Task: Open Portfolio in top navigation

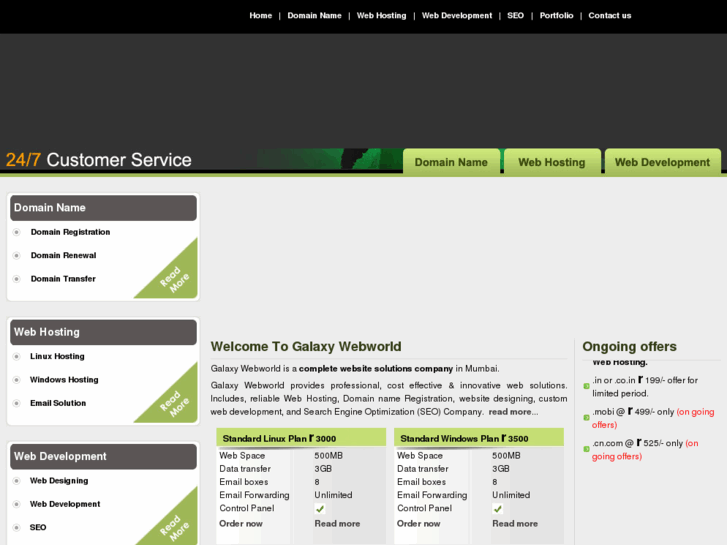Action: [x=556, y=15]
